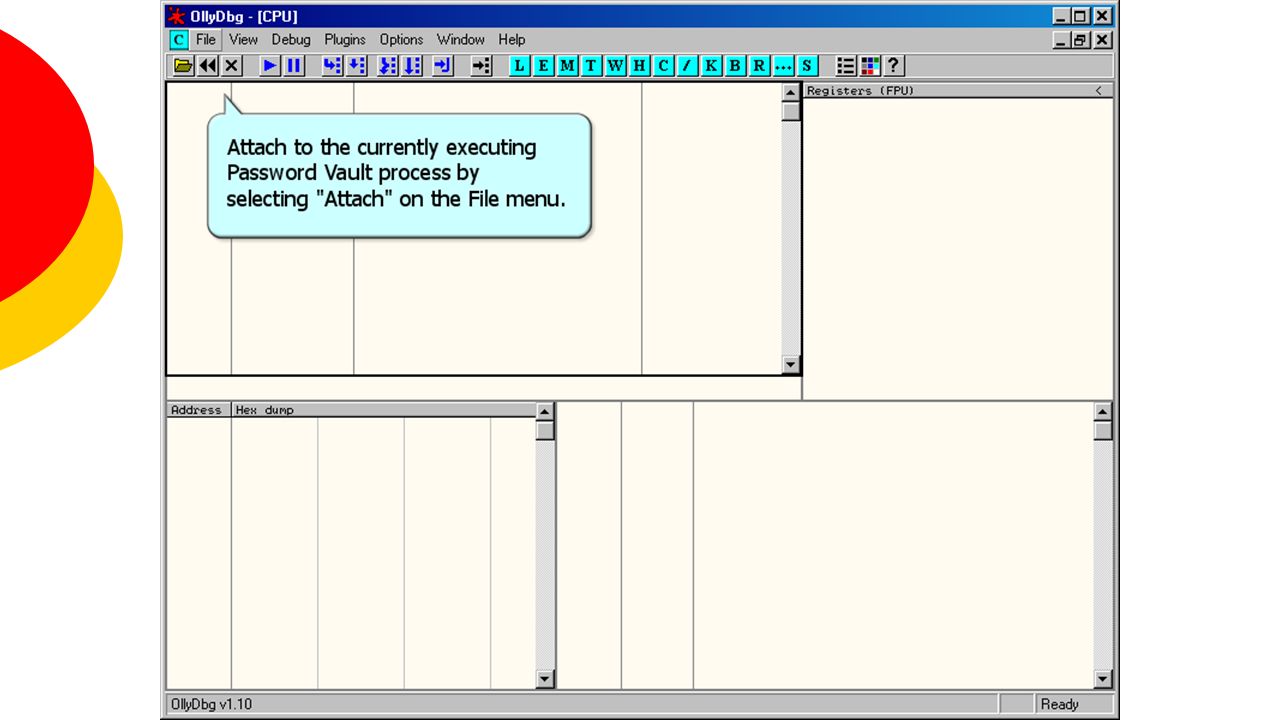Image resolution: width=1280 pixels, height=720 pixels.
Task: Open the Debug menu
Action: (291, 40)
